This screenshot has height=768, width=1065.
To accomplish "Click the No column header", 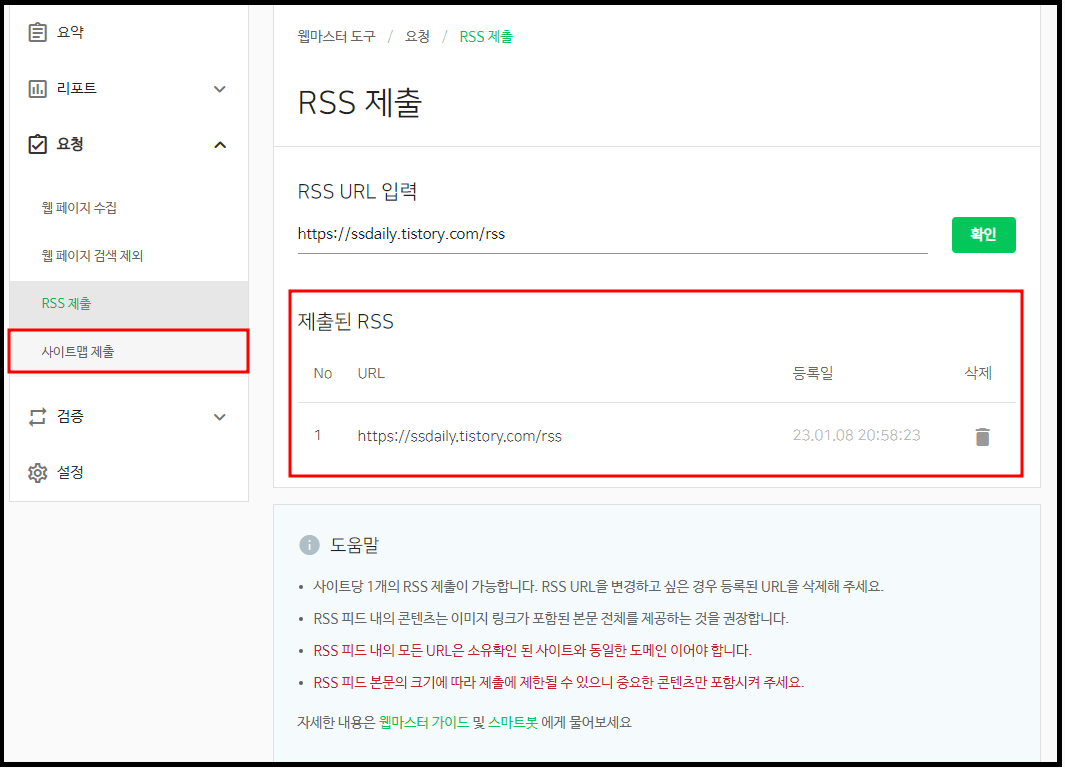I will point(323,373).
